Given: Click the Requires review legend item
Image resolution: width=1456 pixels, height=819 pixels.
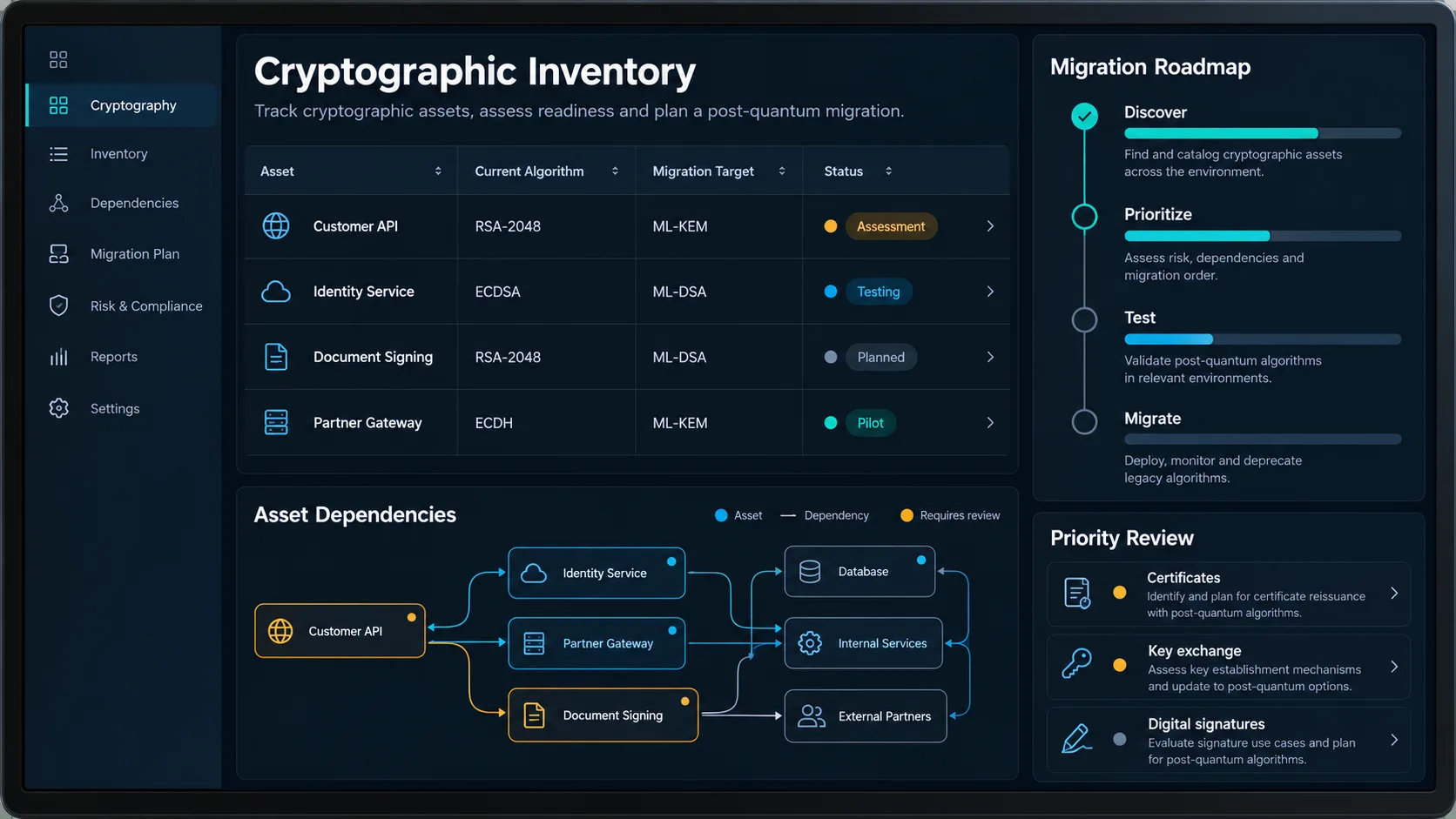Looking at the screenshot, I should tap(950, 515).
